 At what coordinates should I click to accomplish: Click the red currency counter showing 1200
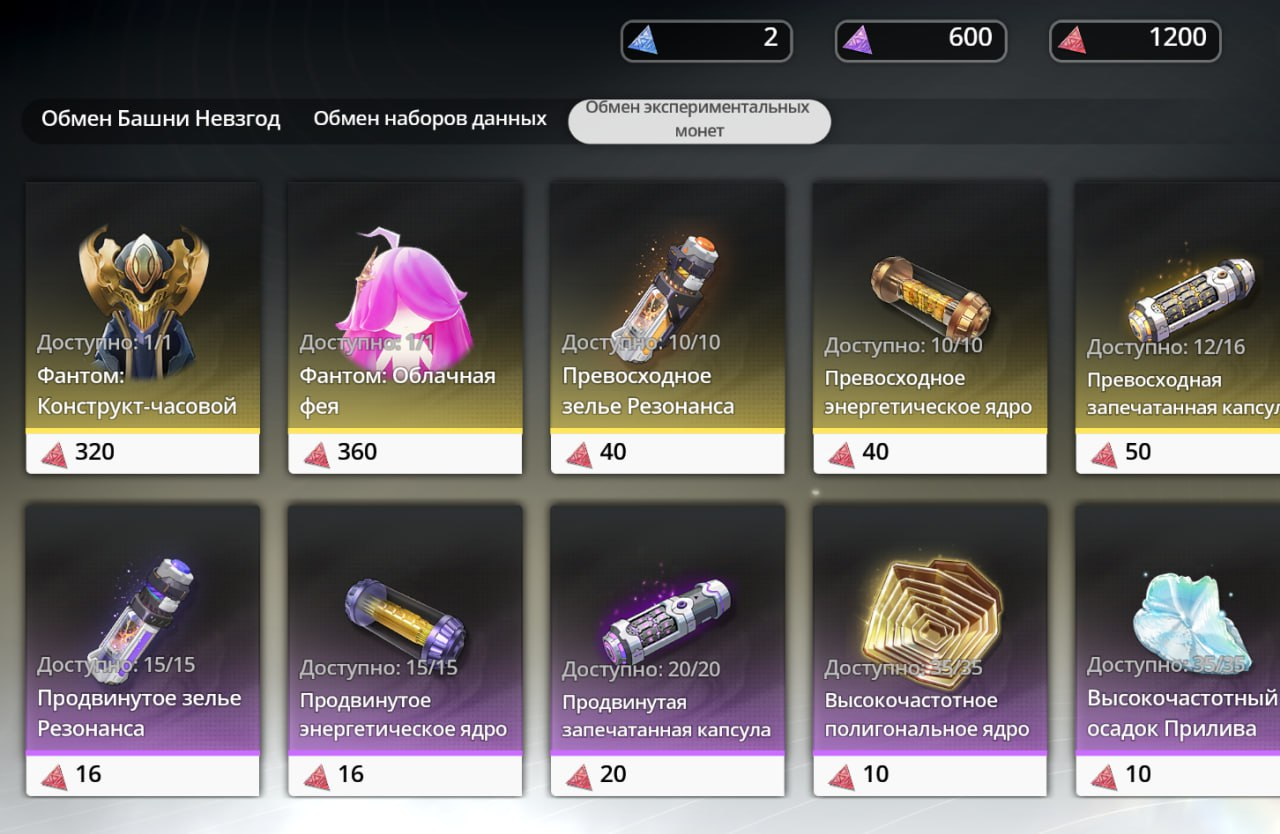(x=1135, y=41)
